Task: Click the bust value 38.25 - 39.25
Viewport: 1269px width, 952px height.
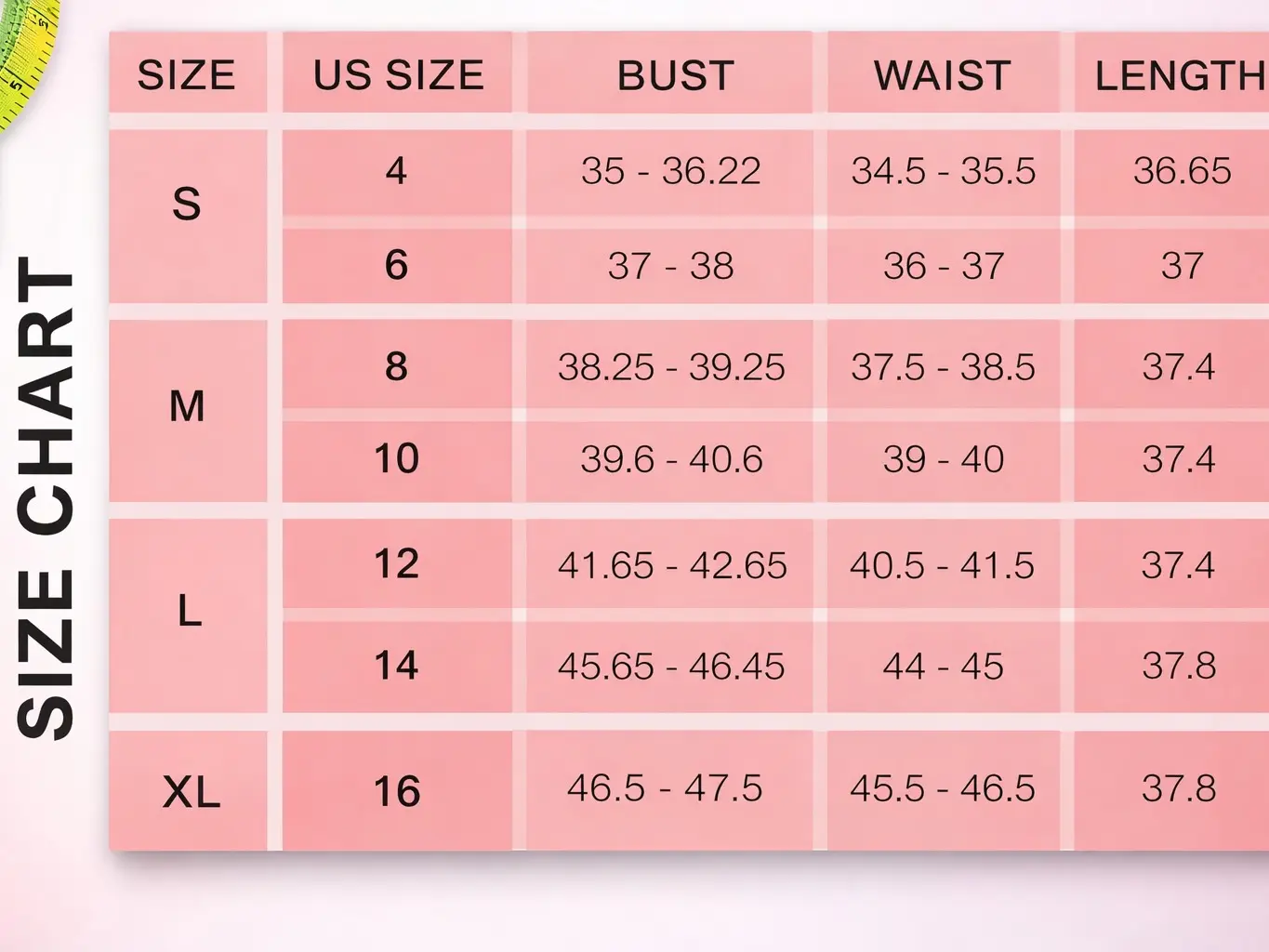Action: tap(670, 367)
